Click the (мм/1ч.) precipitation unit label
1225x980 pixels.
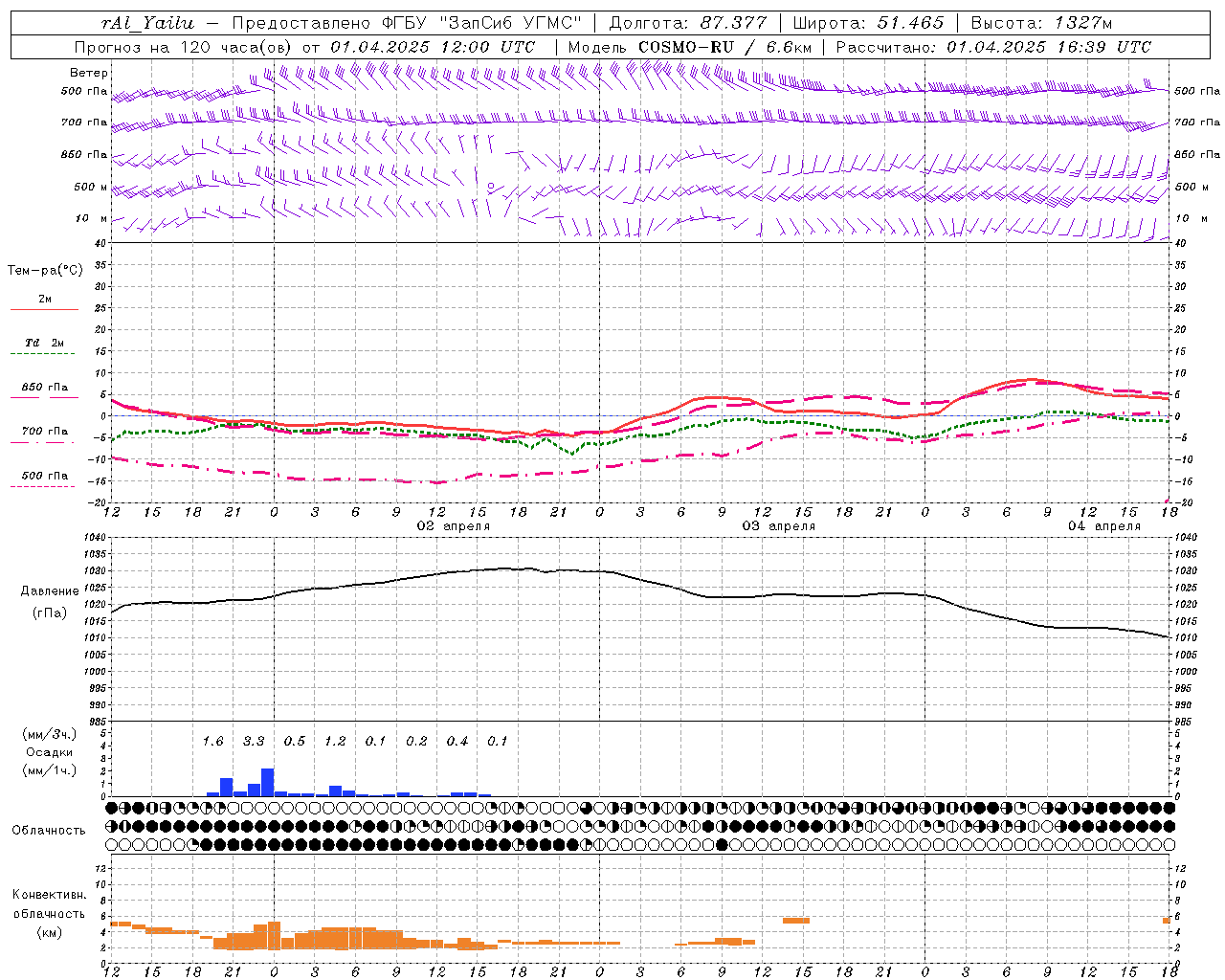tap(49, 770)
